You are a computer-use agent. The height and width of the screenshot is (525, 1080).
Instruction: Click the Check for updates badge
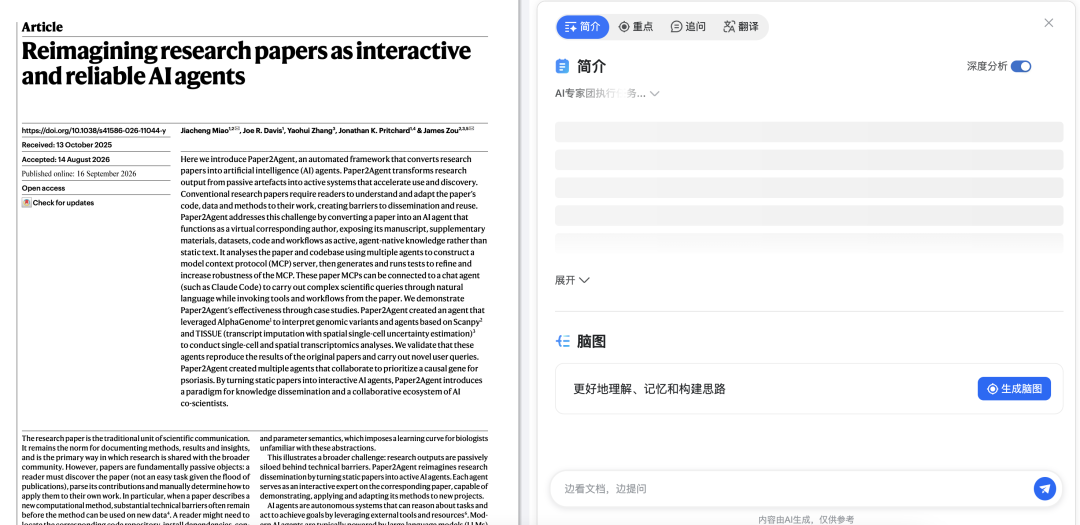click(58, 203)
